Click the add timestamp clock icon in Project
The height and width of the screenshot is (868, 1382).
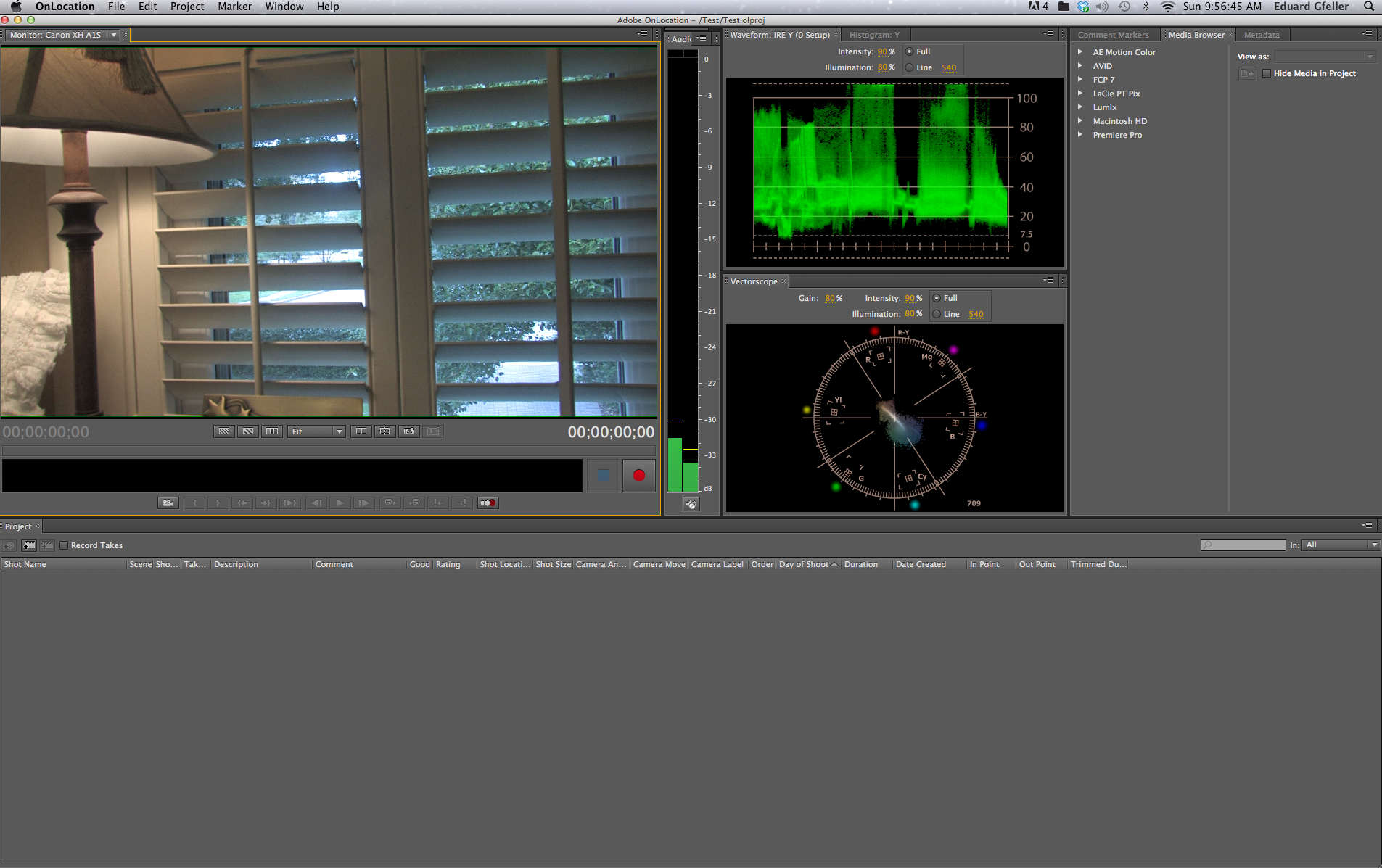tap(9, 545)
